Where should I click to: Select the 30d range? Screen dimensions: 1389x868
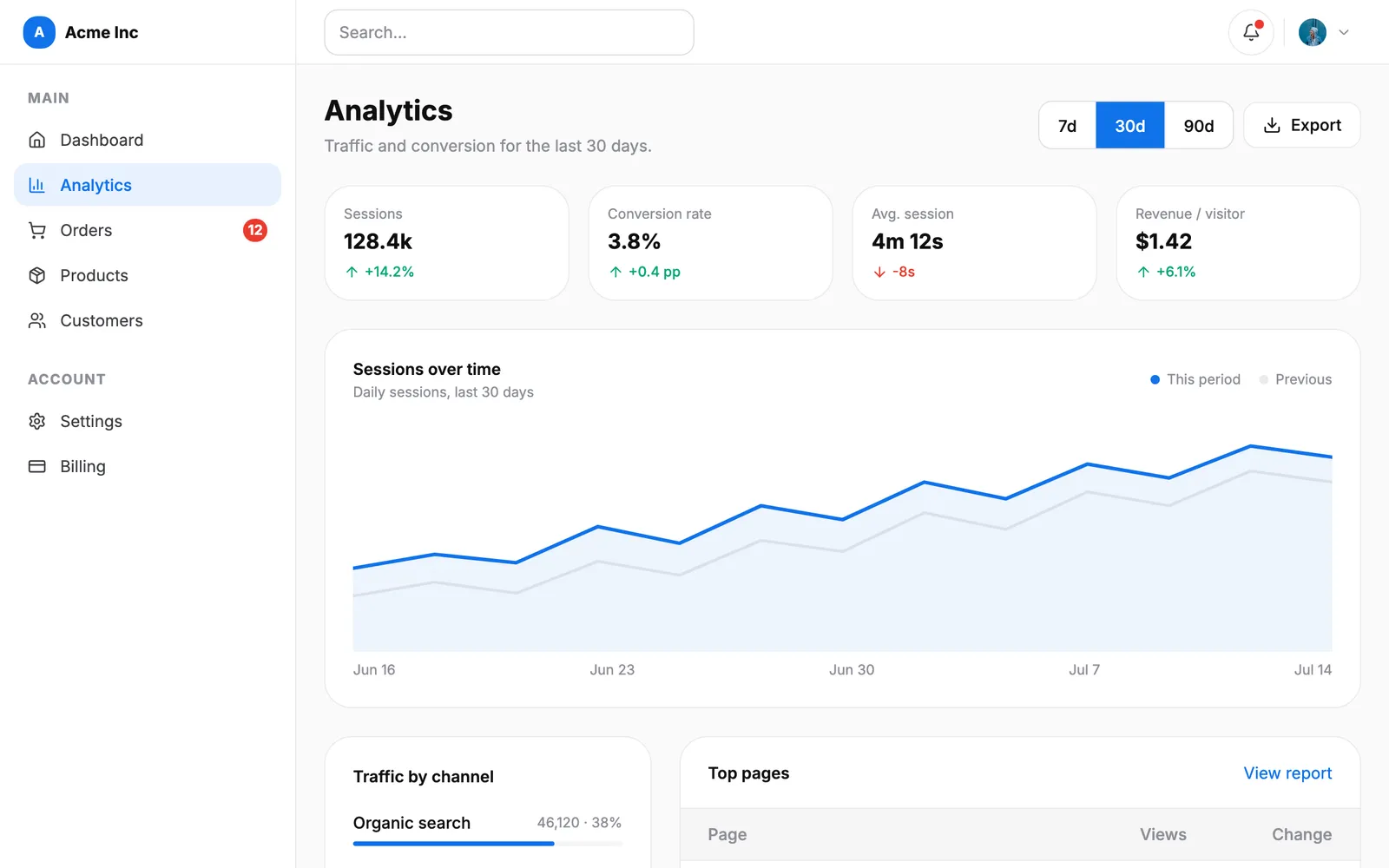click(1129, 126)
